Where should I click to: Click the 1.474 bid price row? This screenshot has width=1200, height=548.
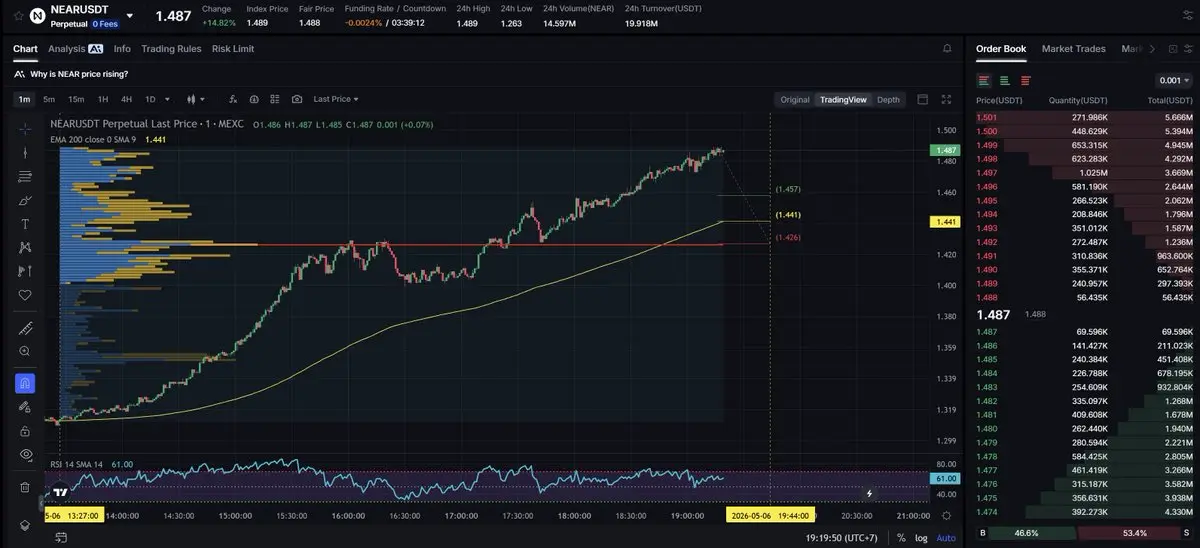1084,511
